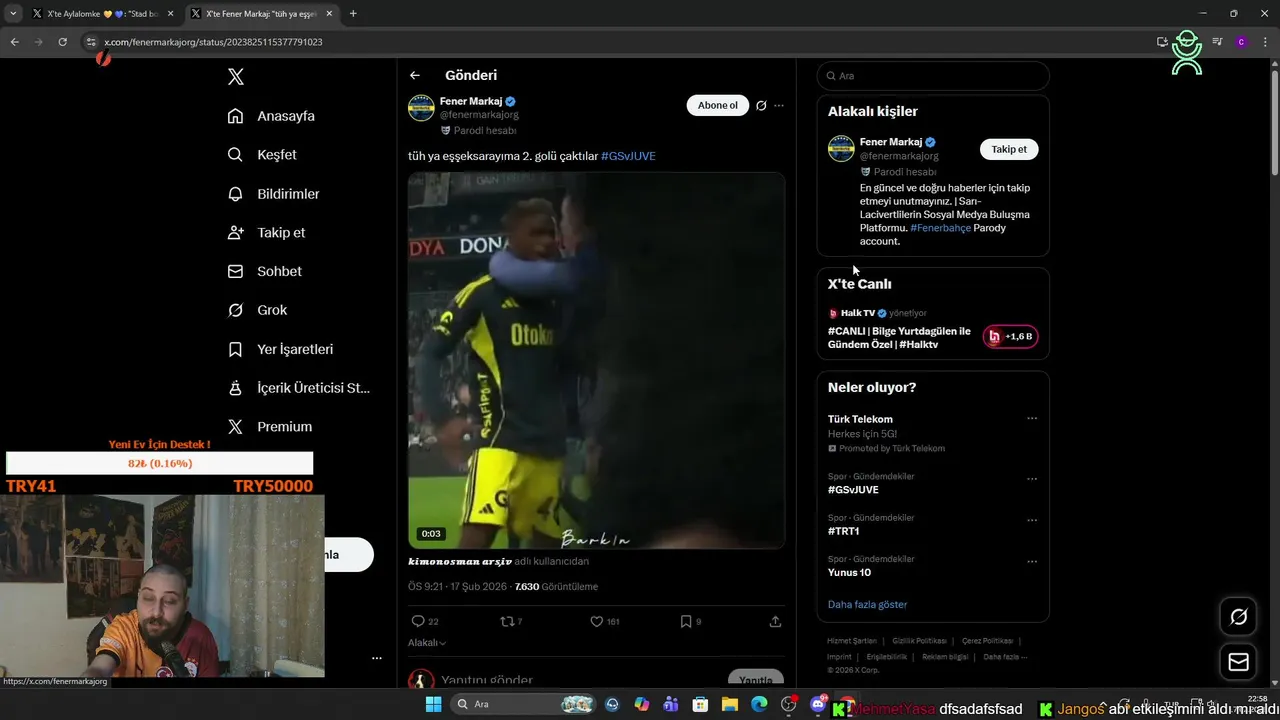Click browser back arrow
1280x720 pixels.
[x=14, y=42]
